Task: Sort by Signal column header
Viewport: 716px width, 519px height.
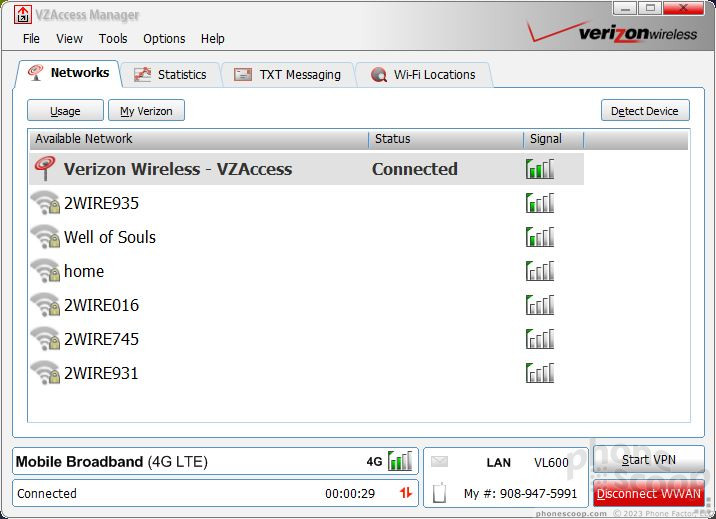Action: (553, 139)
